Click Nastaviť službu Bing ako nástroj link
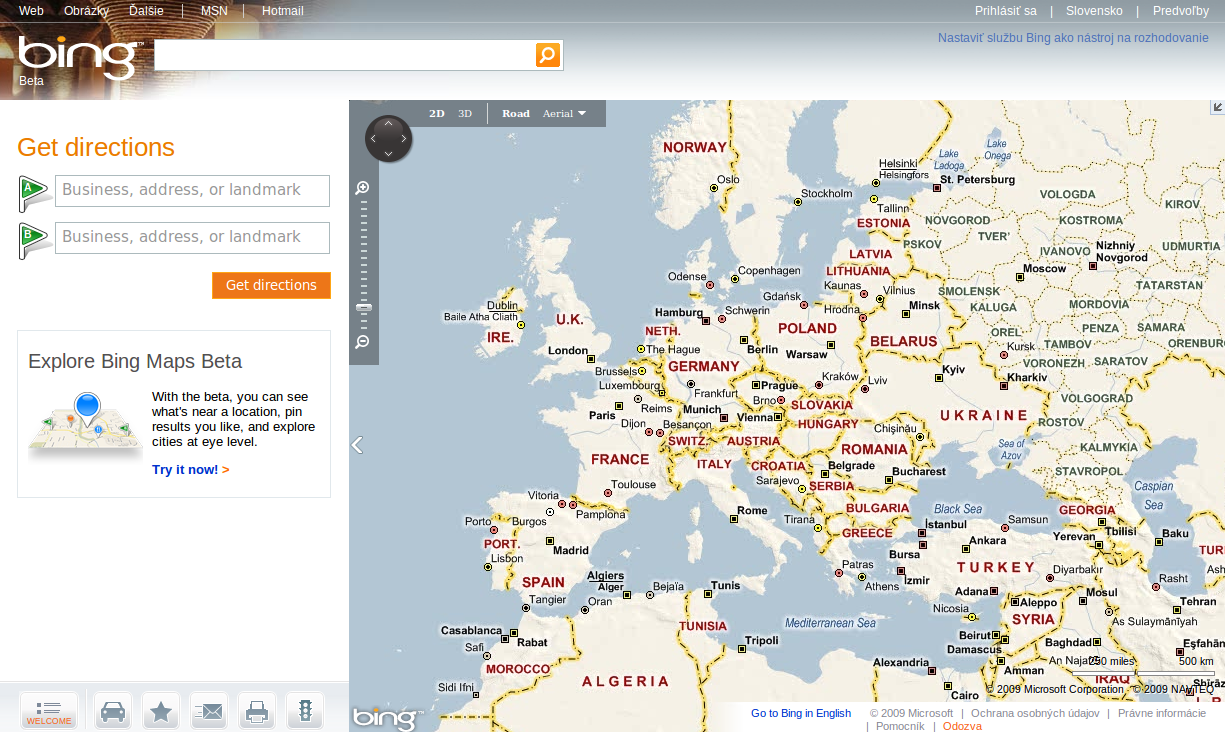This screenshot has width=1226, height=732. (x=1073, y=38)
